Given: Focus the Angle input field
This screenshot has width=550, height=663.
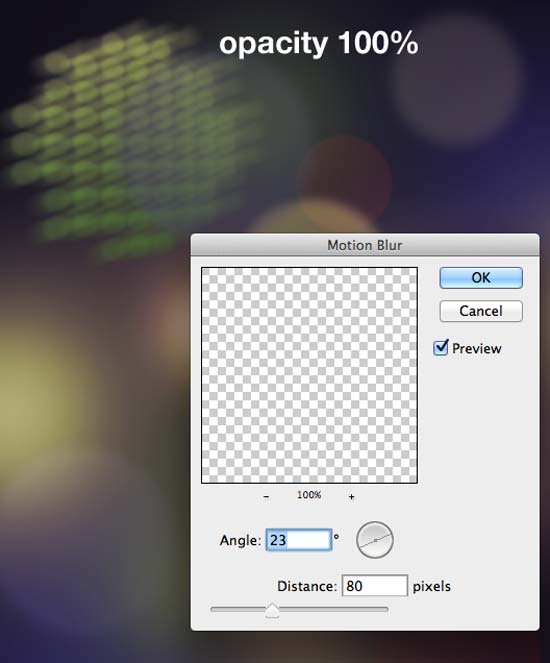Looking at the screenshot, I should [x=298, y=540].
